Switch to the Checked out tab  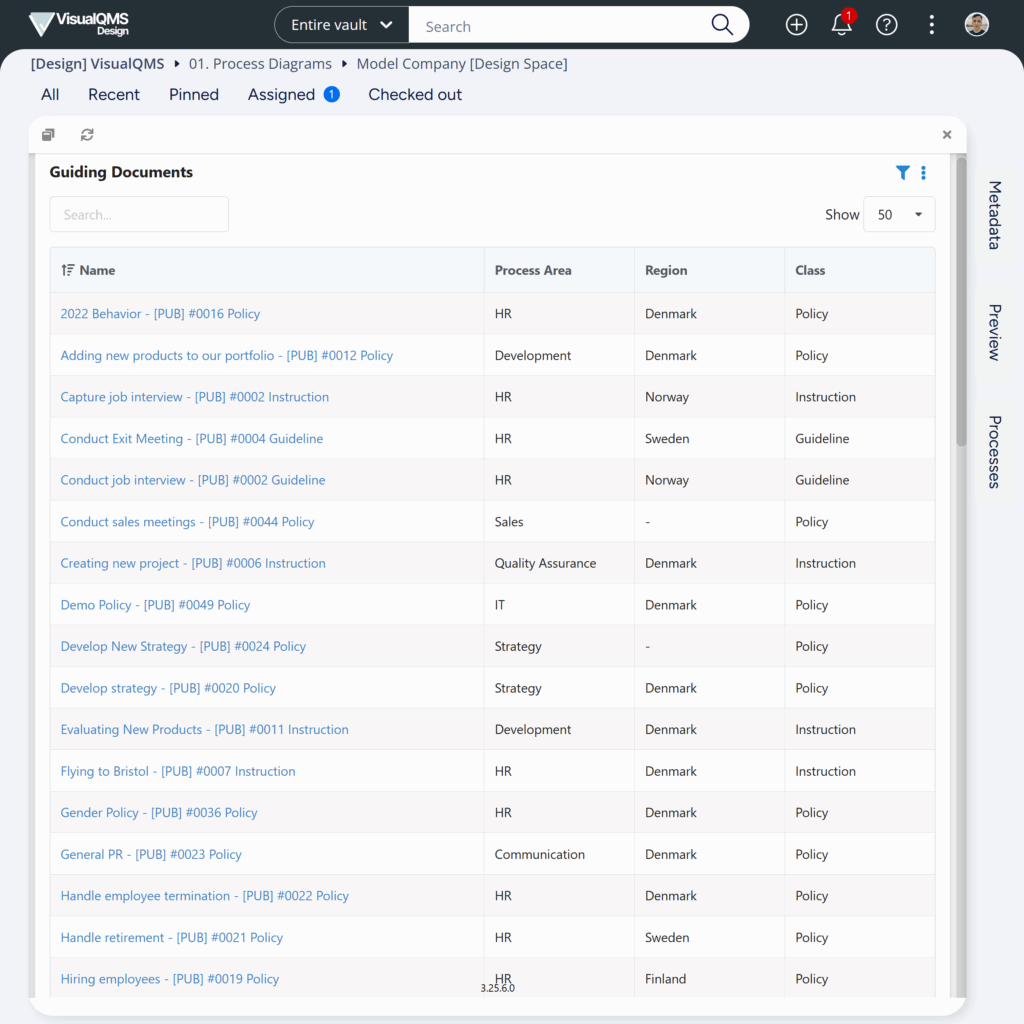point(415,95)
